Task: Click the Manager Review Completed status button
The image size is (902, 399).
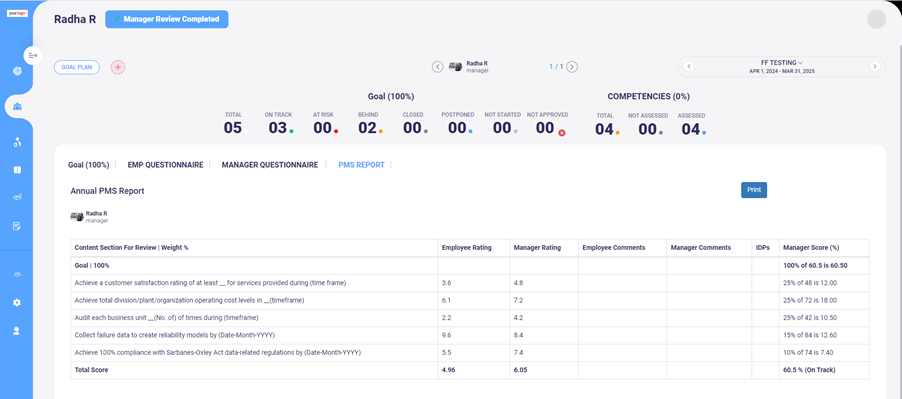Action: click(167, 19)
